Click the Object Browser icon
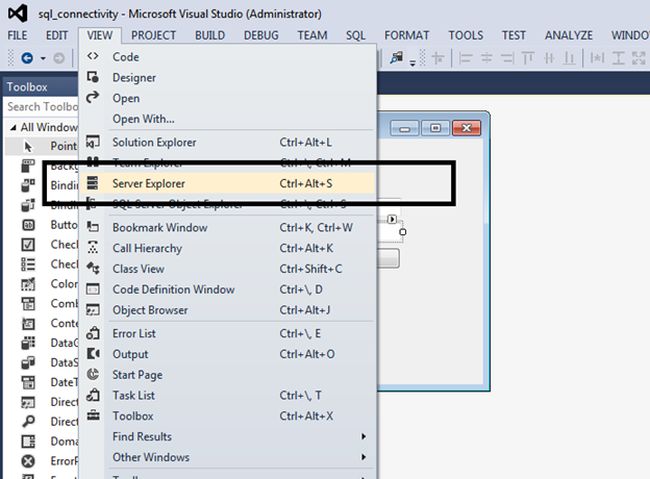The height and width of the screenshot is (479, 650). click(93, 310)
